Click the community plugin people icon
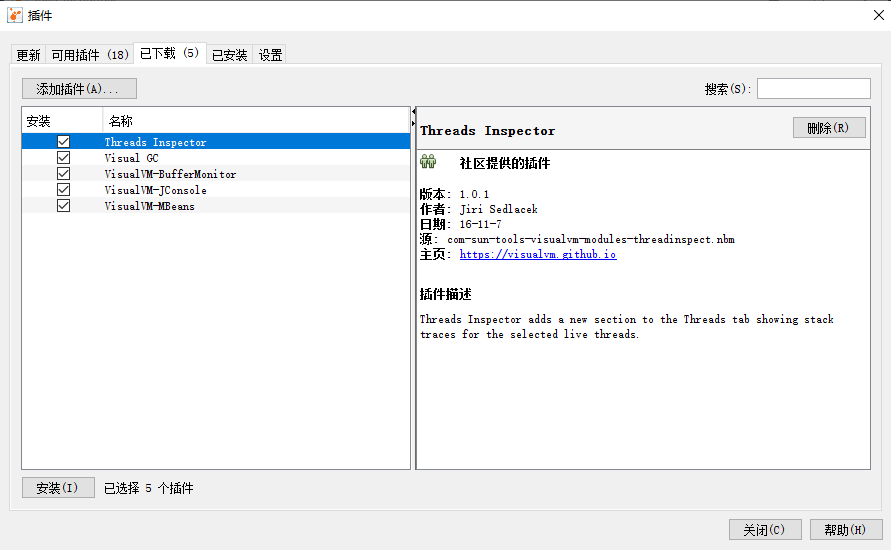Image resolution: width=891 pixels, height=550 pixels. 428,162
